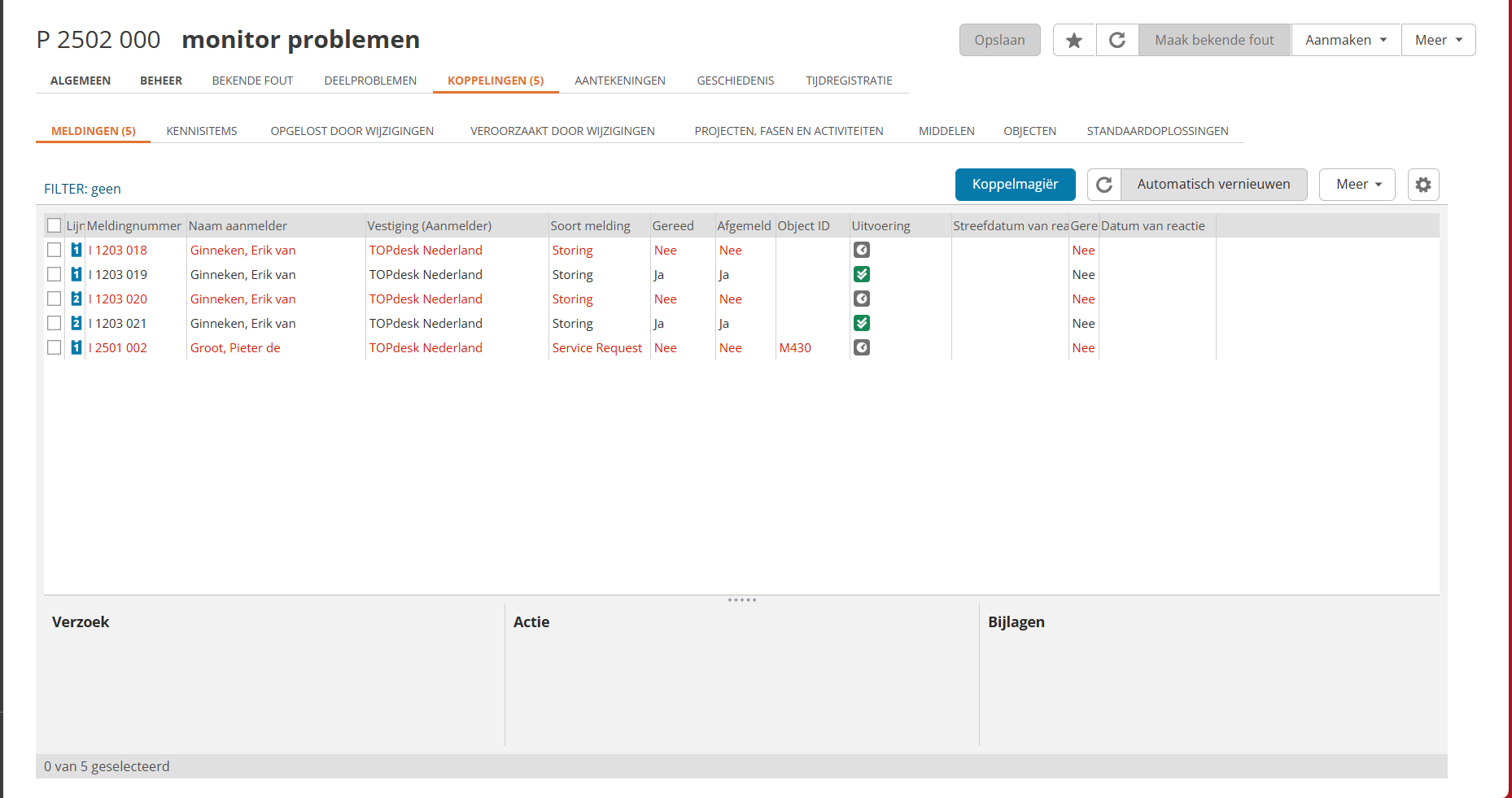
Task: Expand the Aanmaken dropdown
Action: click(x=1345, y=40)
